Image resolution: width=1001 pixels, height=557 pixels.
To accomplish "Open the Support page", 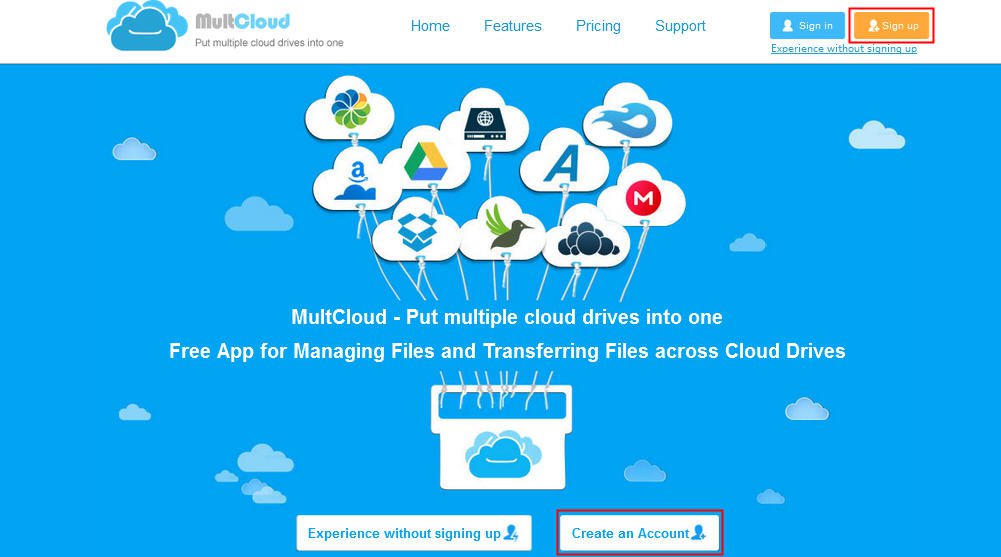I will click(x=680, y=26).
